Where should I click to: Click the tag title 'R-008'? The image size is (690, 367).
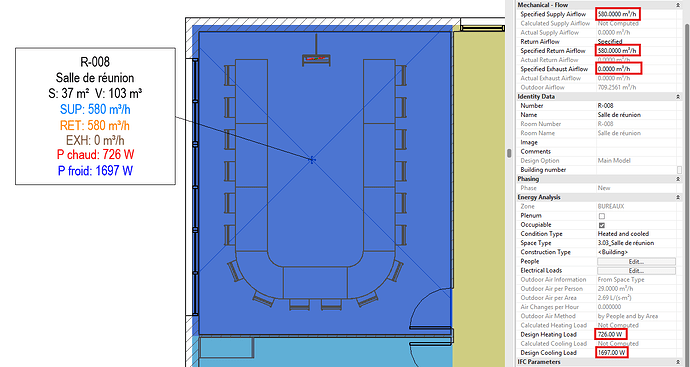[x=95, y=62]
